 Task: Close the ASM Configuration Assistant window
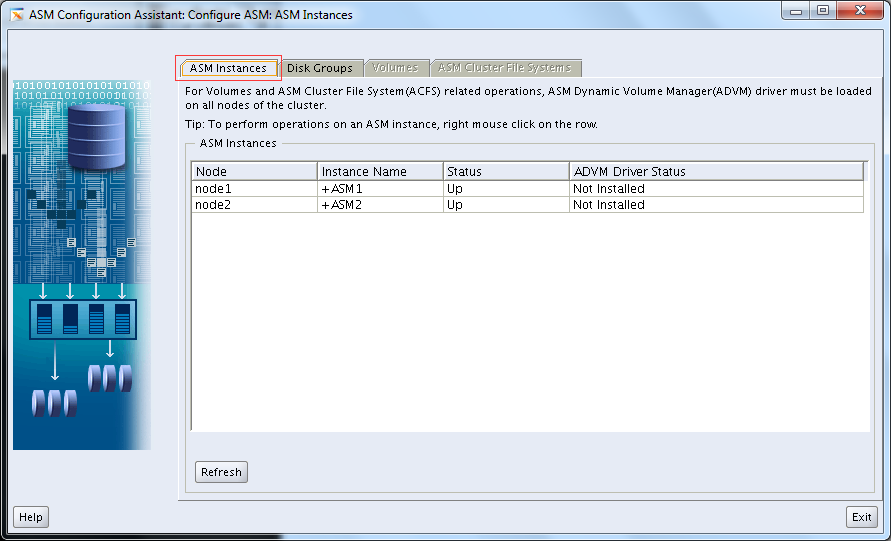click(x=860, y=11)
